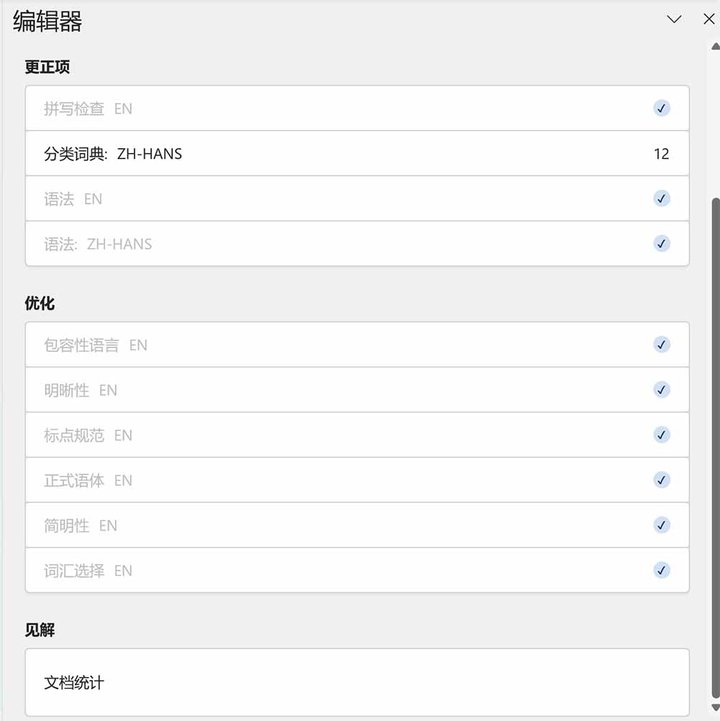The height and width of the screenshot is (721, 720).
Task: Click checkmark icon for 明晰性 EN
Action: coord(661,390)
